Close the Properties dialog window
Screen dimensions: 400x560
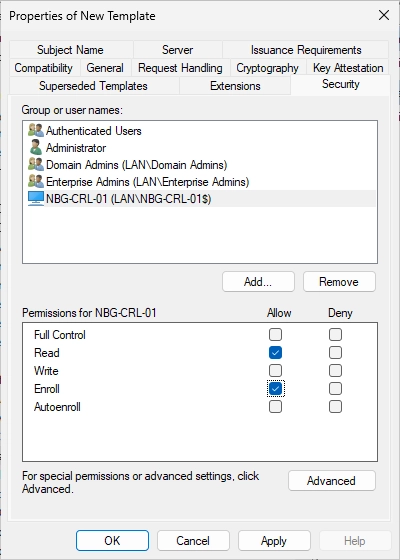coord(384,15)
